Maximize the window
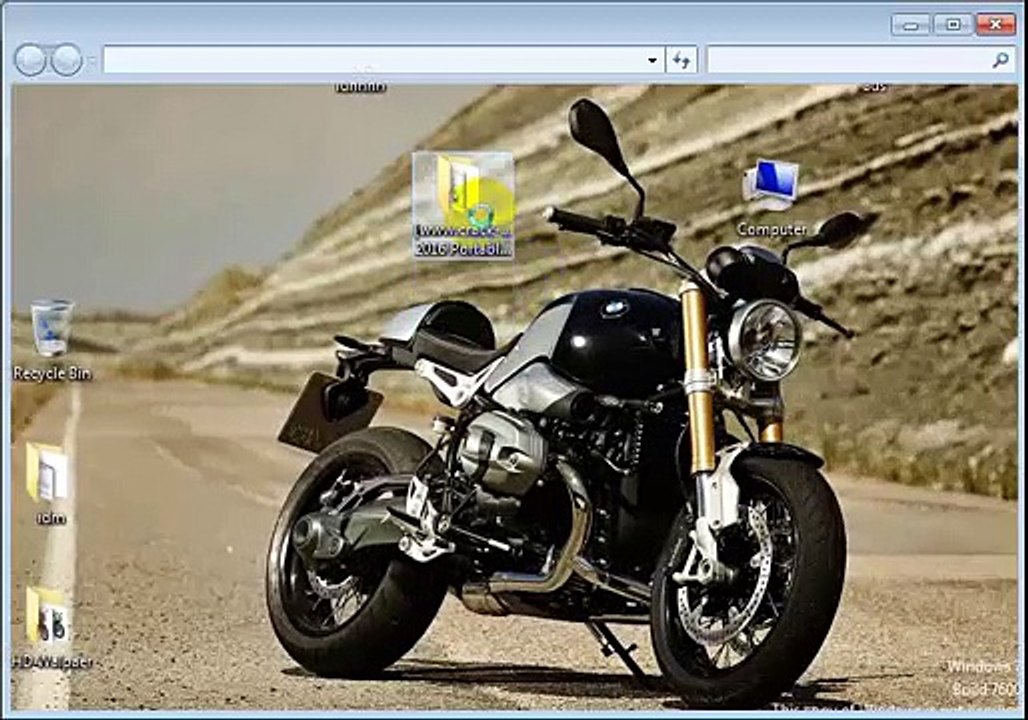Screen dimensions: 1028x720 (953, 25)
